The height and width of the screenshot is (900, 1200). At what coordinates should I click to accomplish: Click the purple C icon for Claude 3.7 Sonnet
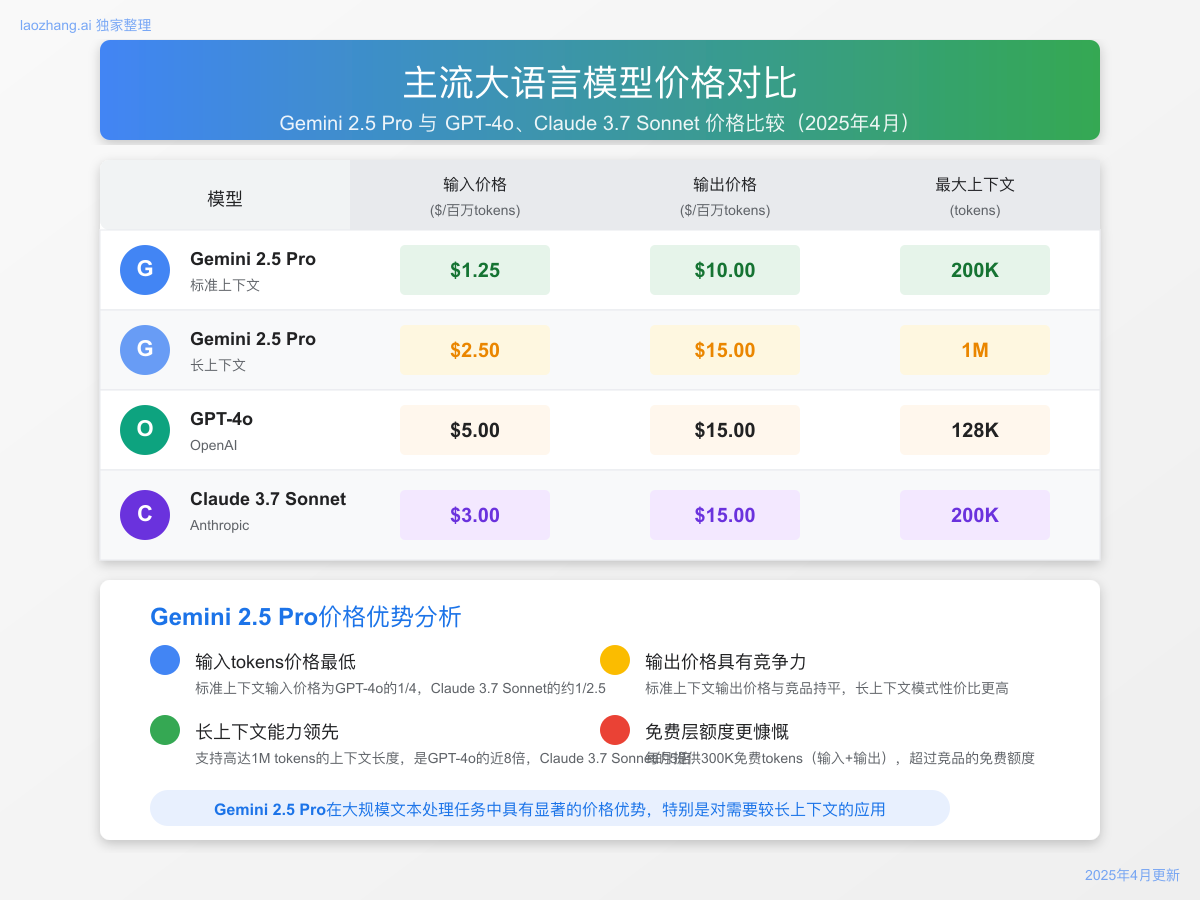click(x=145, y=515)
